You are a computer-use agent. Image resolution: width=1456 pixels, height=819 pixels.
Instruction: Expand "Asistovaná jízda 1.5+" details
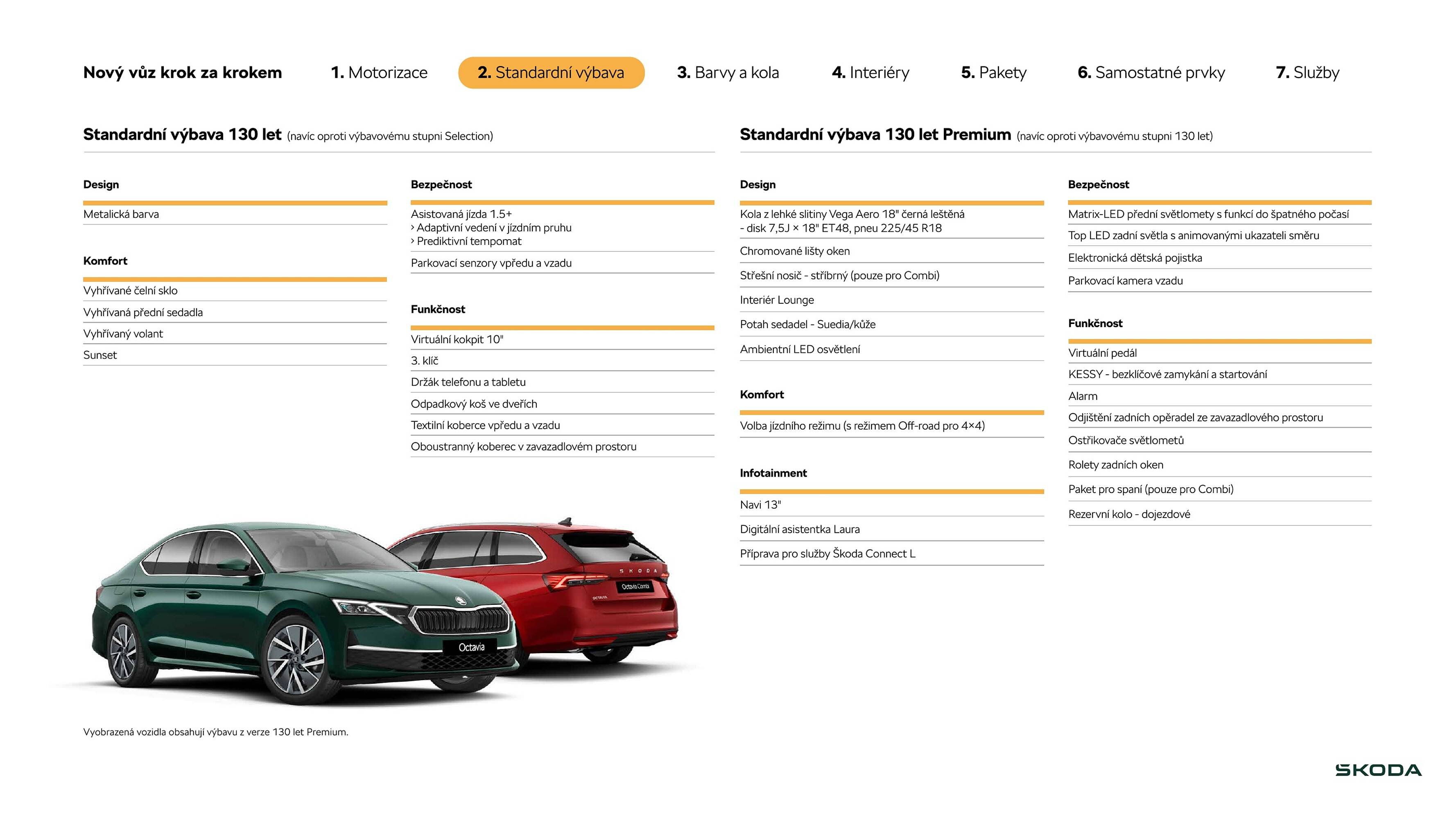pyautogui.click(x=462, y=214)
